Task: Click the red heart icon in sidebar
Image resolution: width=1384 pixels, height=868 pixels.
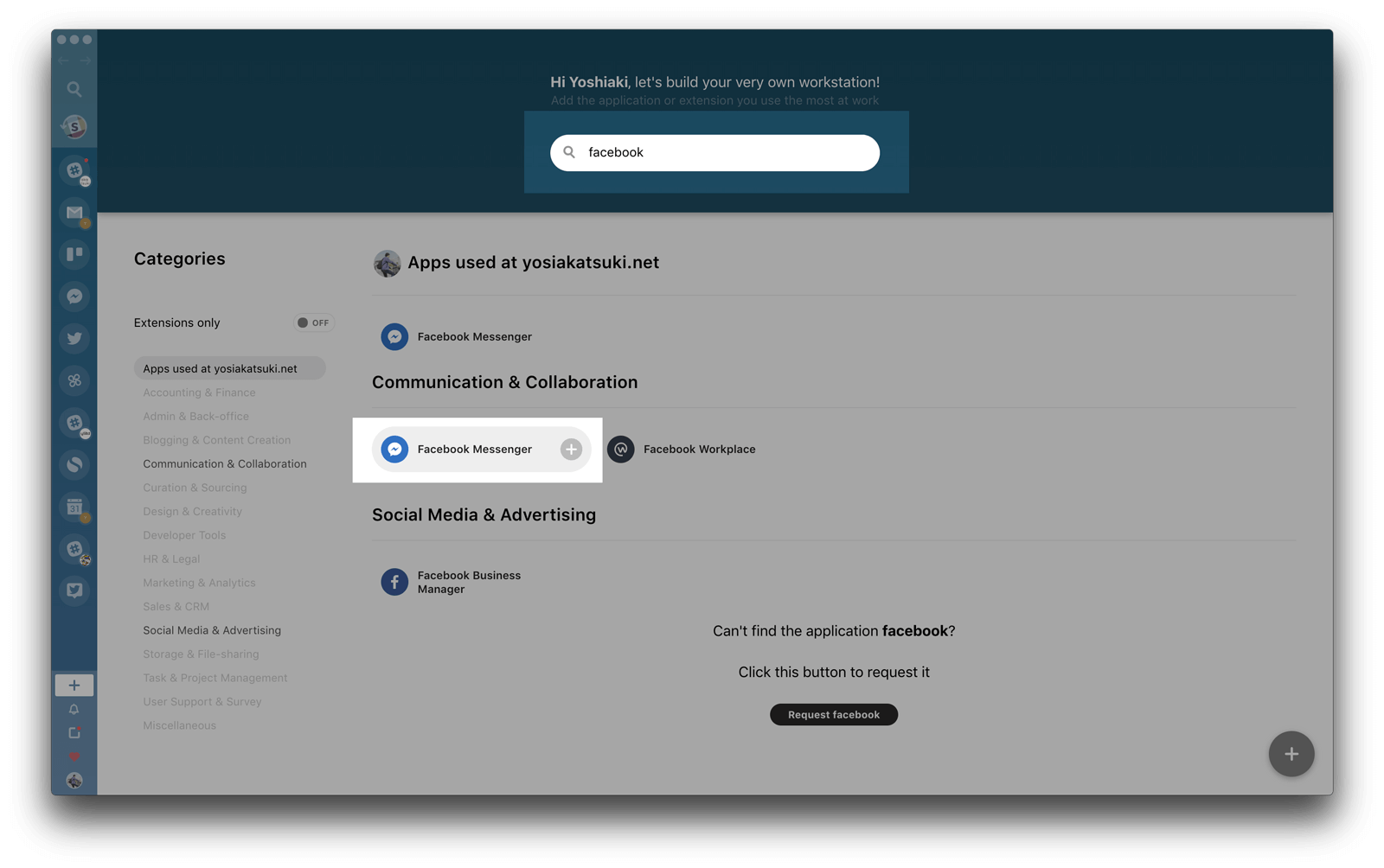Action: pyautogui.click(x=74, y=756)
